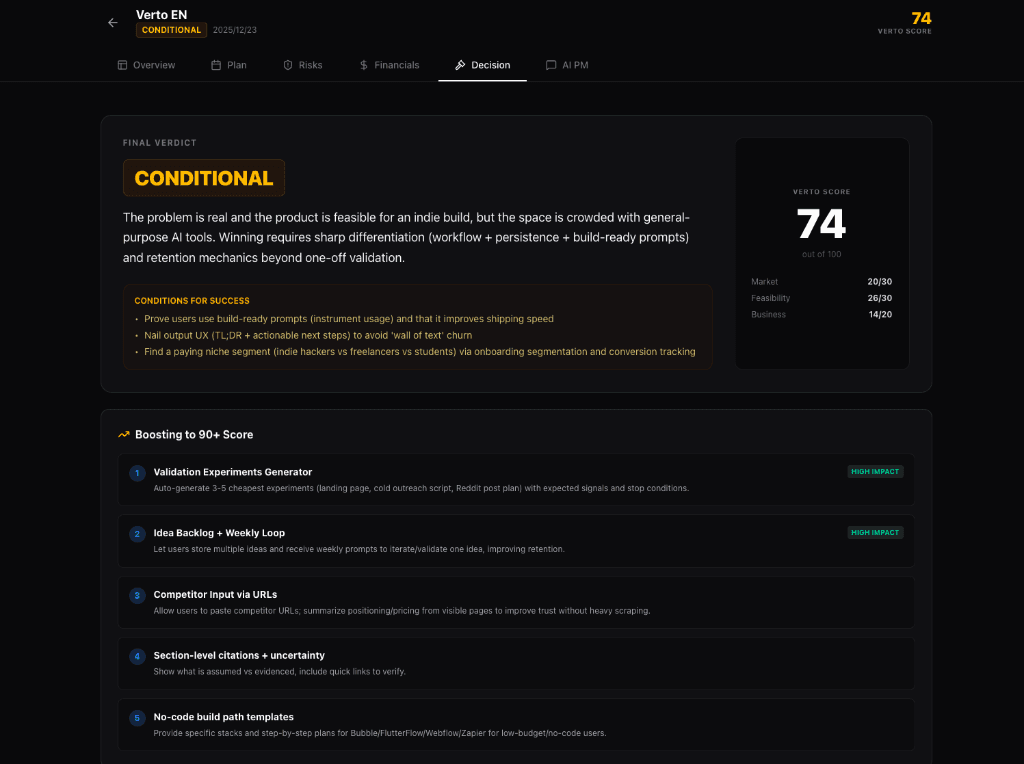Open the Overview tab
Image resolution: width=1024 pixels, height=764 pixels.
146,65
